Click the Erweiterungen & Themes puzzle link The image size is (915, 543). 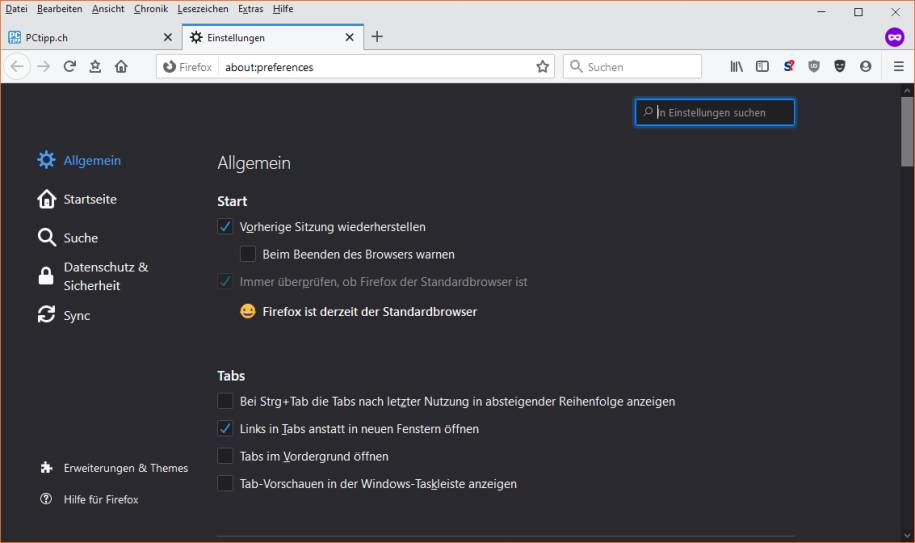114,468
